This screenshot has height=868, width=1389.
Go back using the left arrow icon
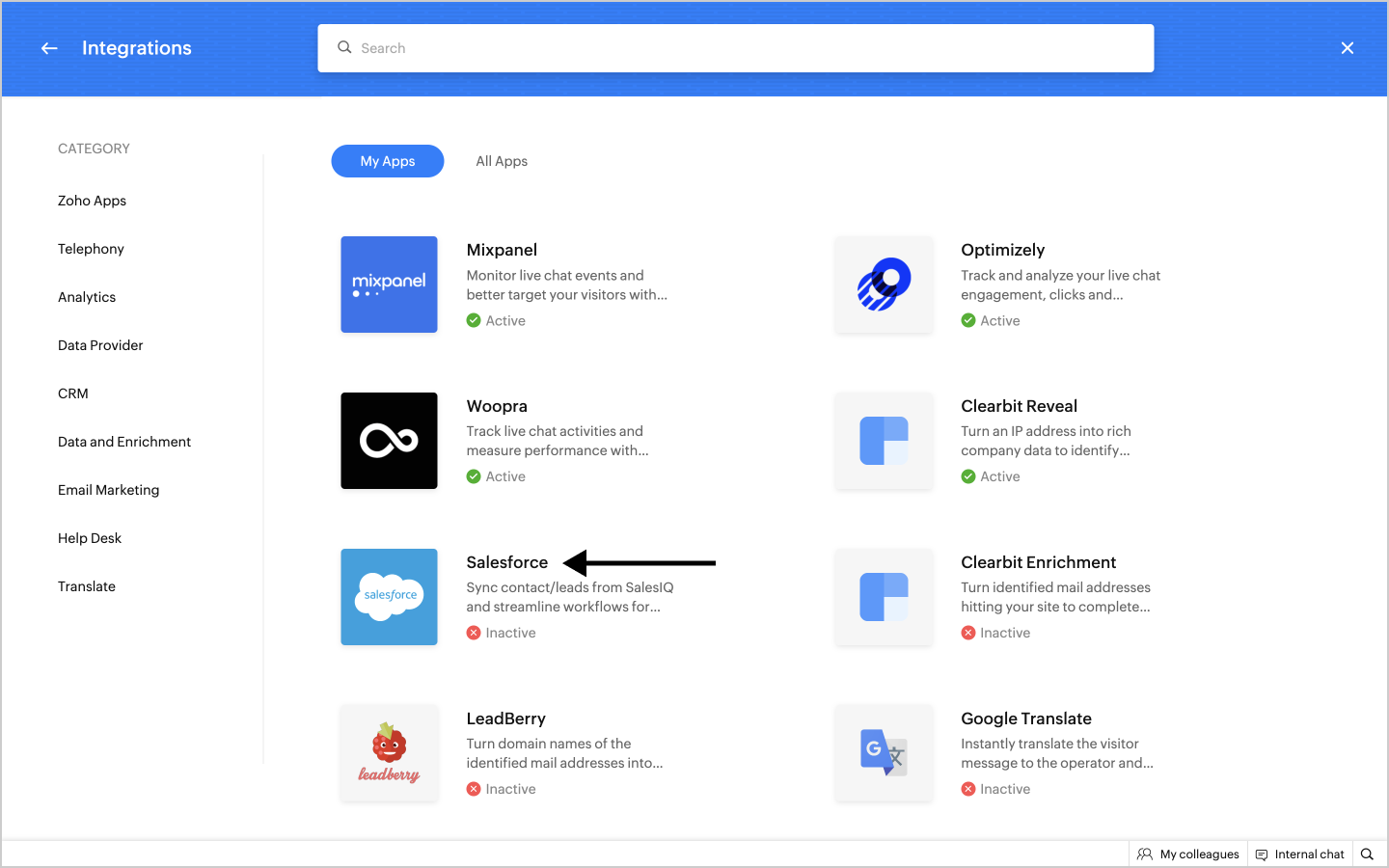tap(49, 48)
